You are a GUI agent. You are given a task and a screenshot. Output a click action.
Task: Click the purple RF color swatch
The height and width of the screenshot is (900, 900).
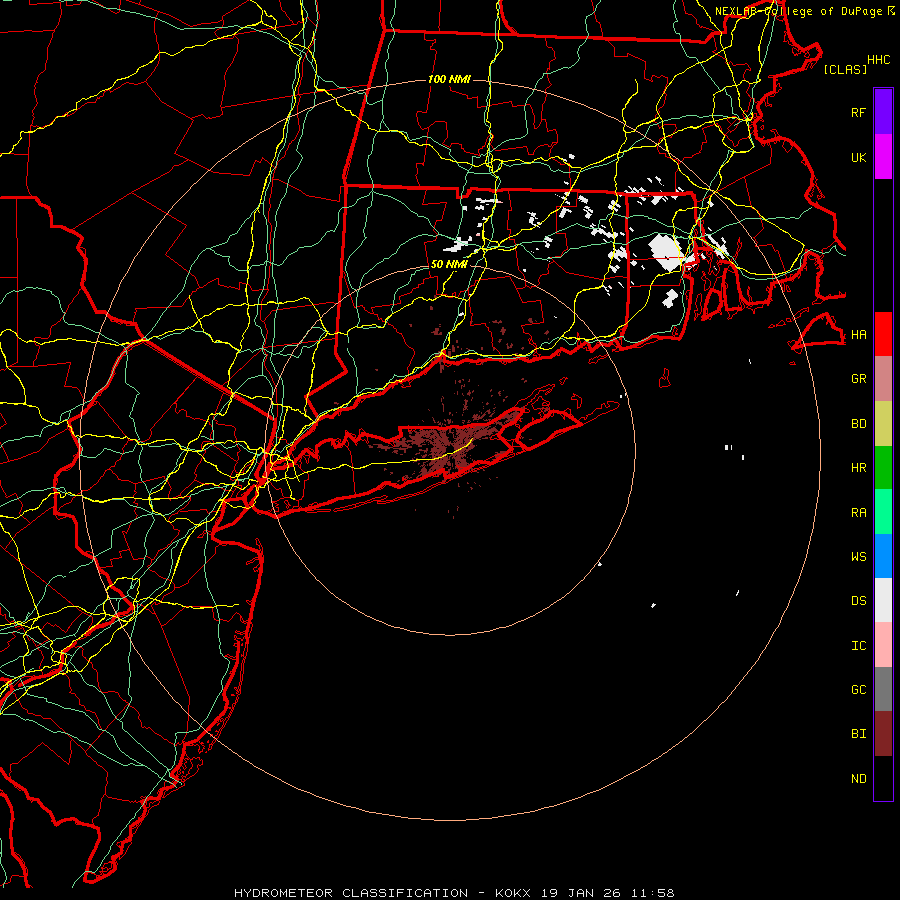883,112
